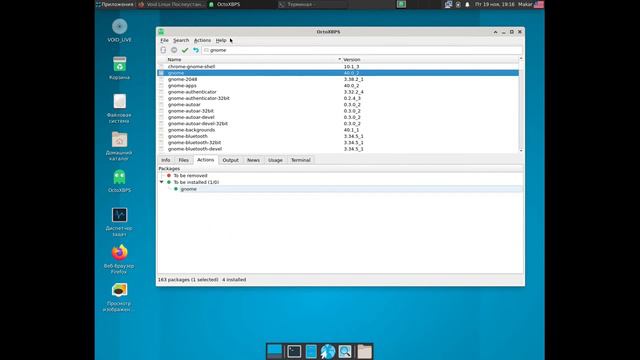Collapse the To be installed tree node

(162, 182)
